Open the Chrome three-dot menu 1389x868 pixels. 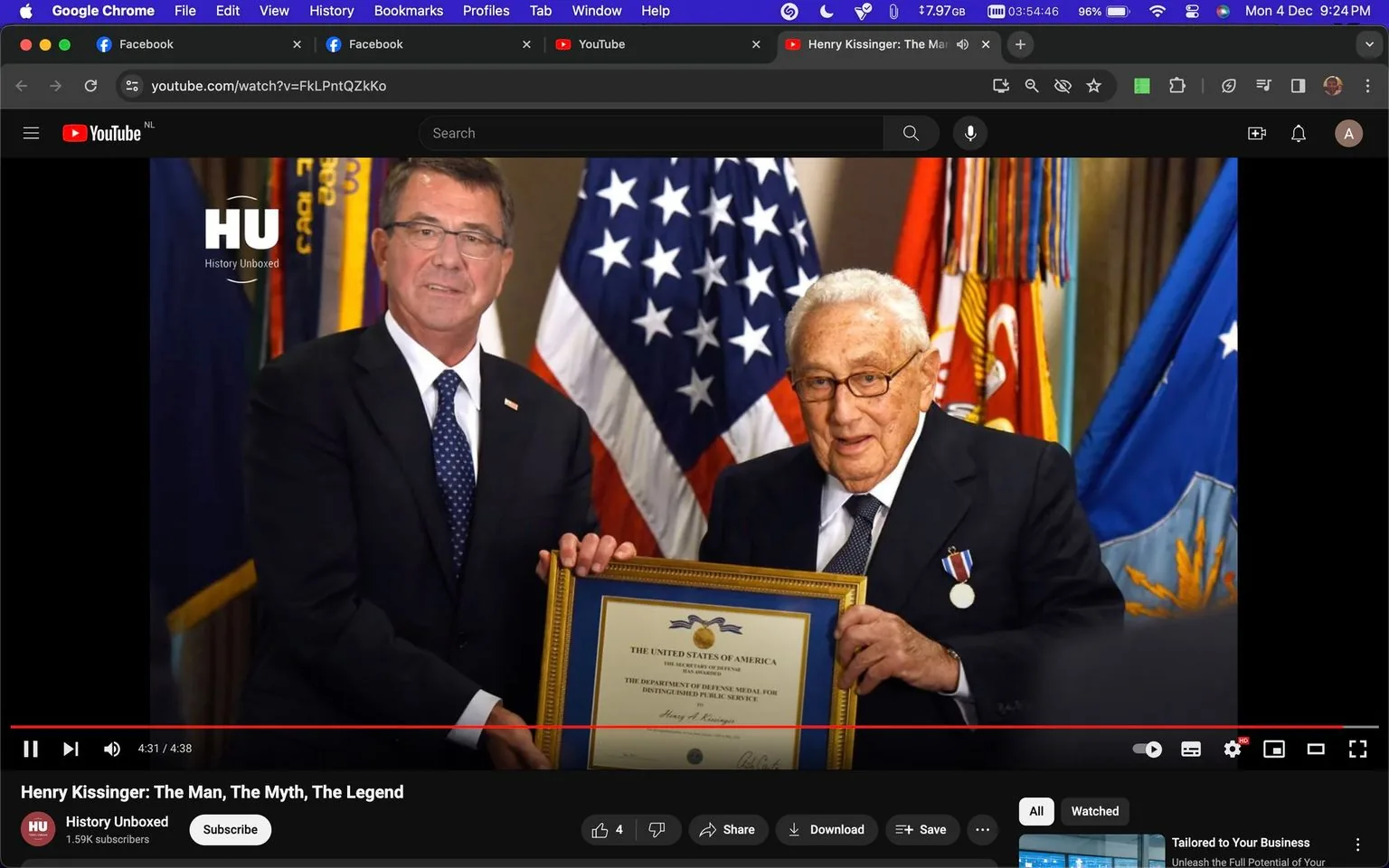pos(1368,85)
